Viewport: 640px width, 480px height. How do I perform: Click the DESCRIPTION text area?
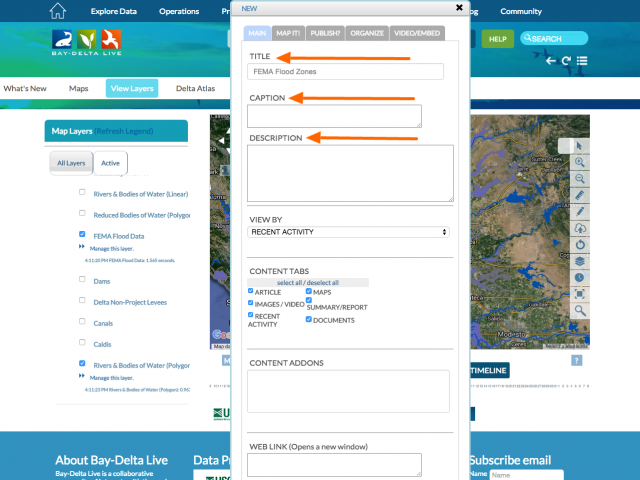tap(350, 173)
